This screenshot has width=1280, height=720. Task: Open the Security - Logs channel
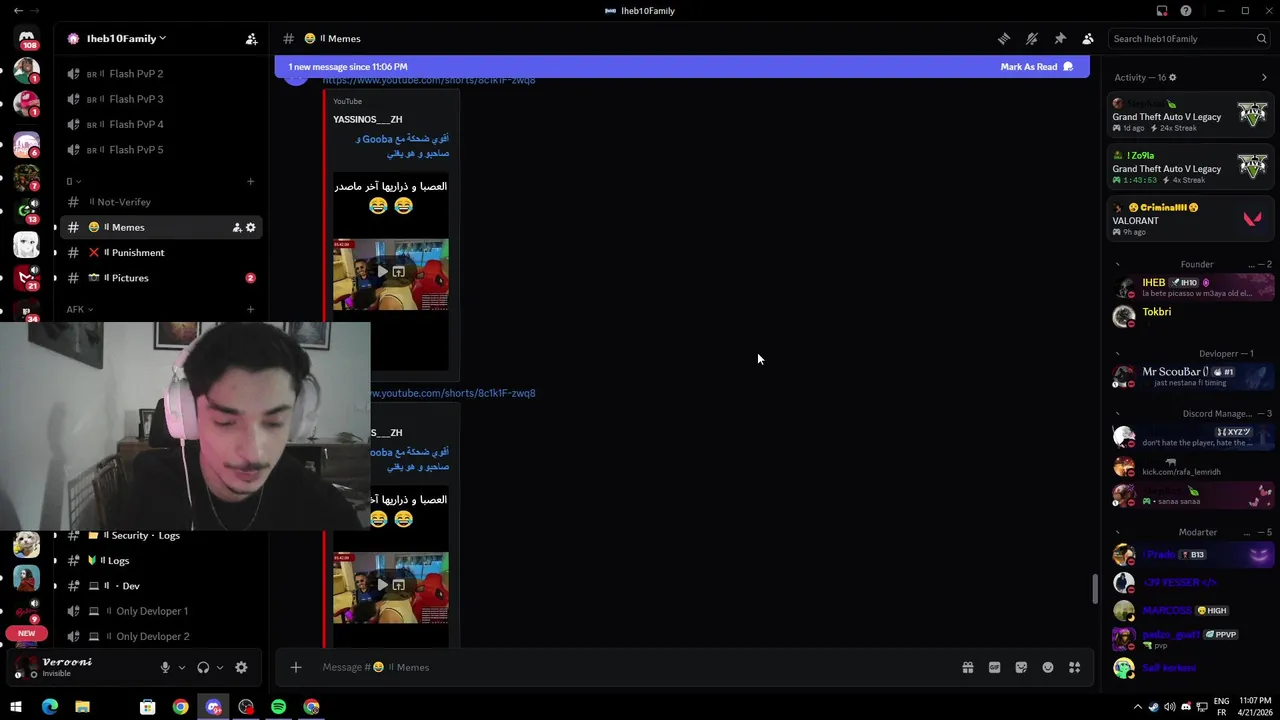tap(160, 536)
